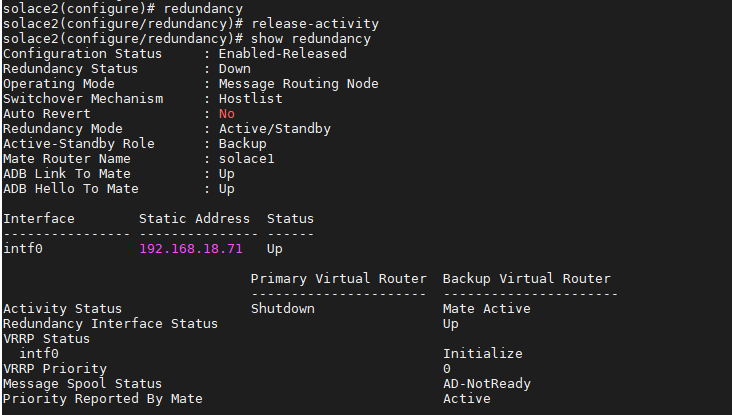Select the Enabled-Released configuration status value

282,53
